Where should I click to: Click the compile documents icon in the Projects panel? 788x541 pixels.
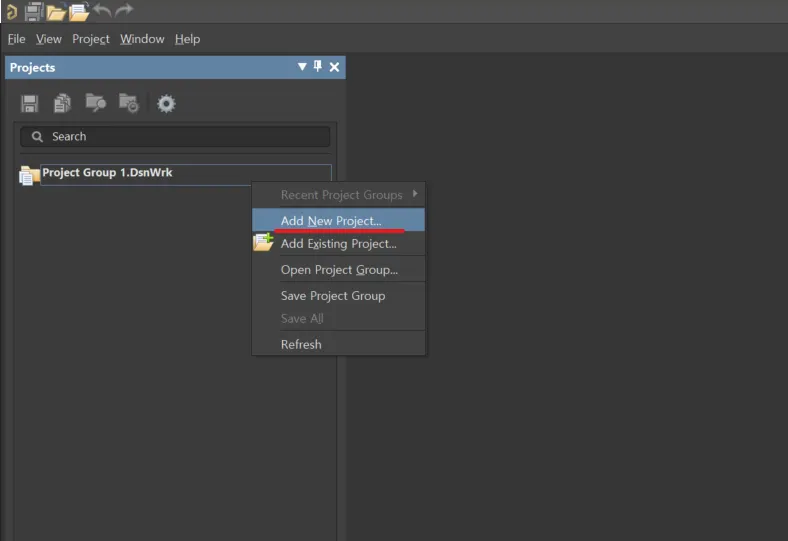coord(62,103)
